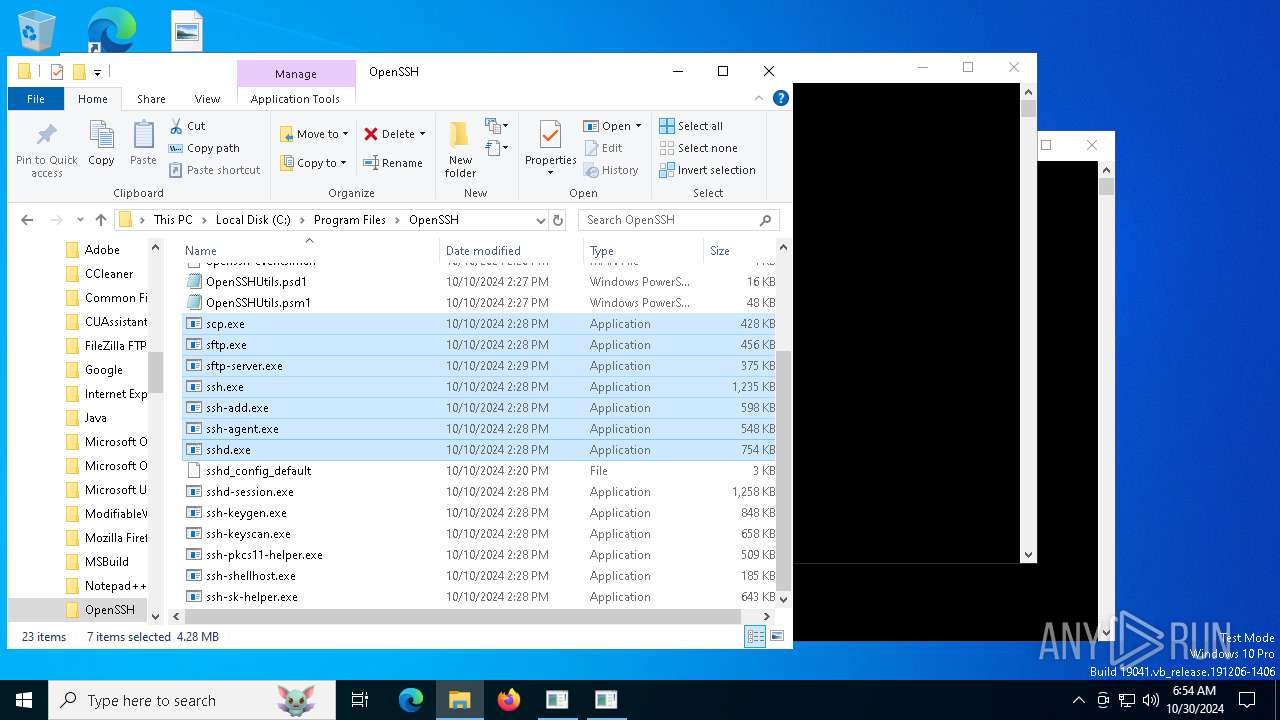
Task: Click Invert selection
Action: click(x=707, y=170)
